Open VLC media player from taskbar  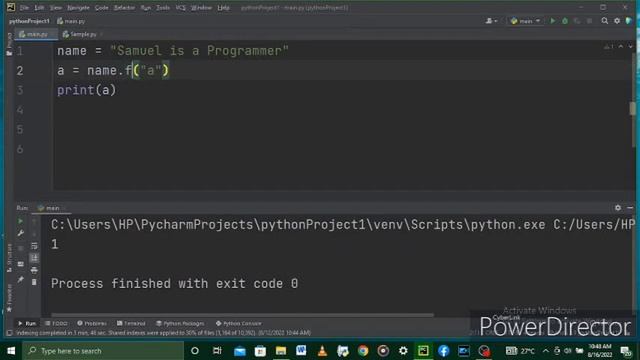[x=322, y=351]
